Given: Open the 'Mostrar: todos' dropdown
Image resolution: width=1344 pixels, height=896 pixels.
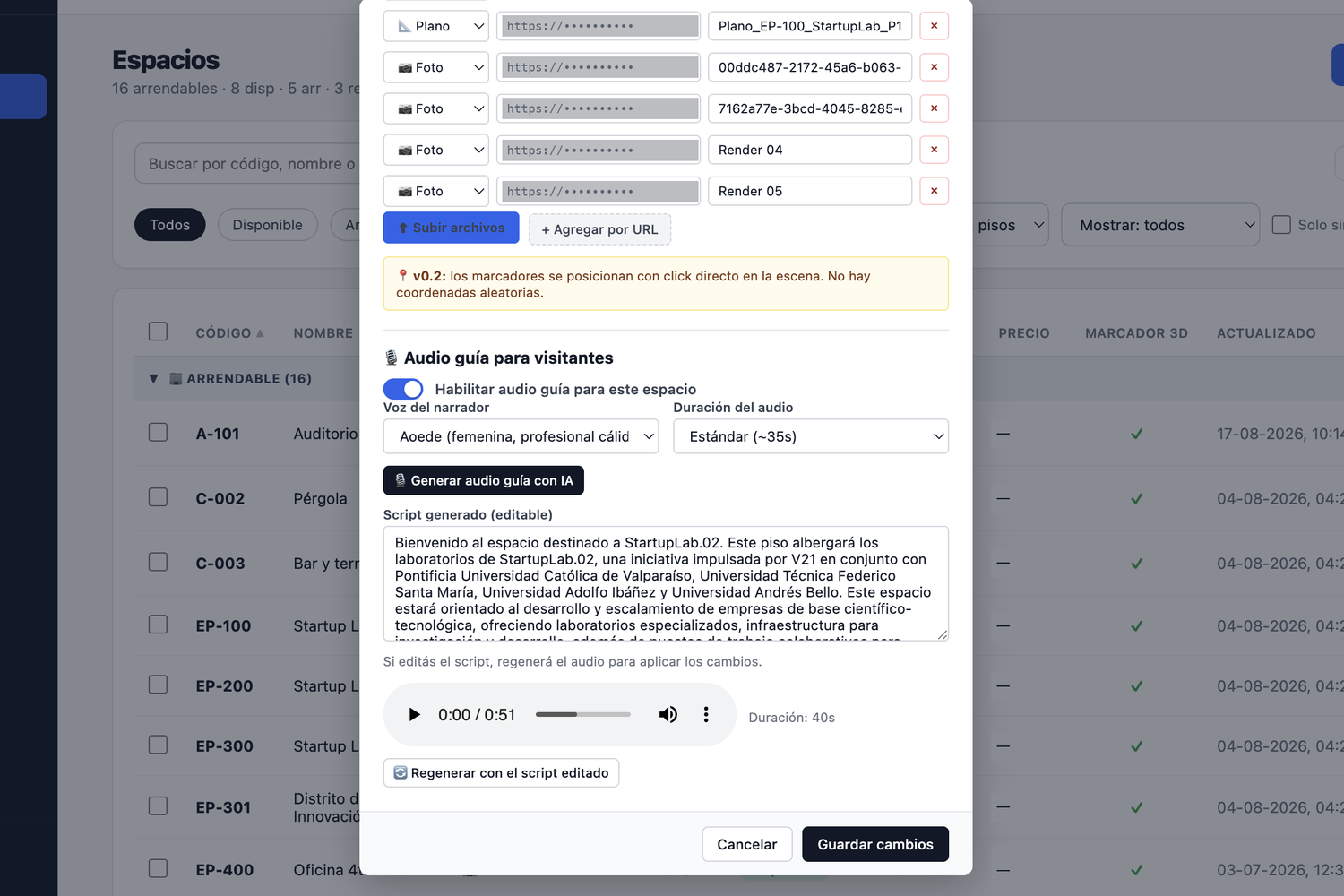Looking at the screenshot, I should [x=1160, y=225].
